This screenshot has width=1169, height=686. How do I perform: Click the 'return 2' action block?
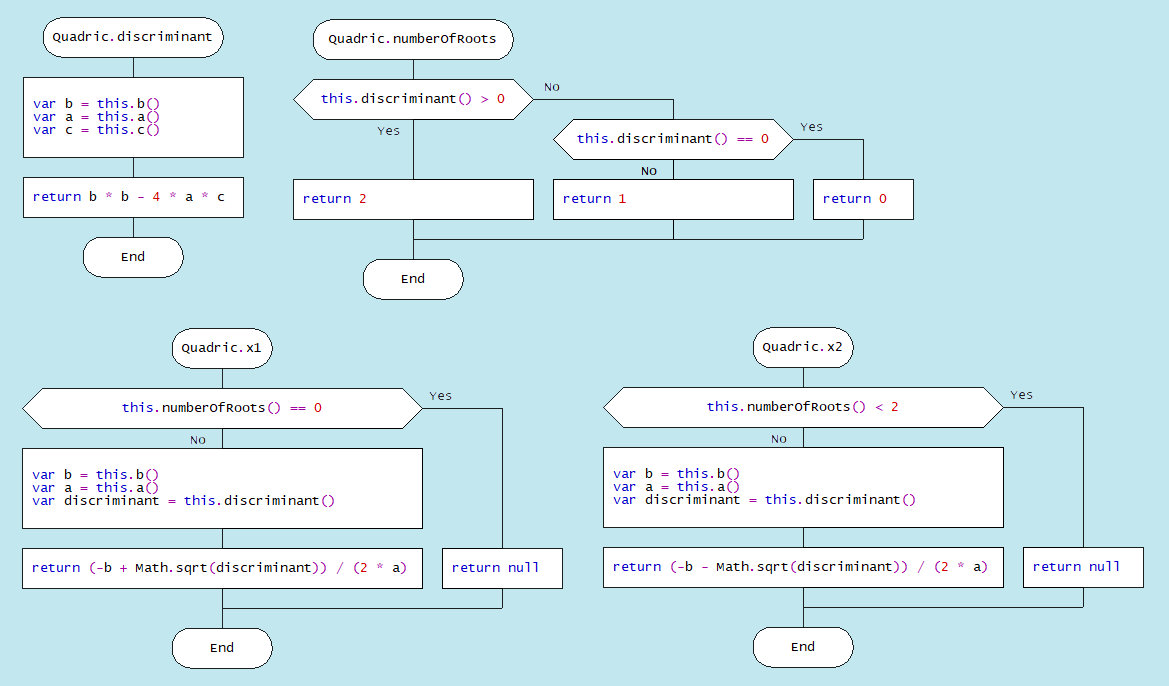tap(412, 199)
